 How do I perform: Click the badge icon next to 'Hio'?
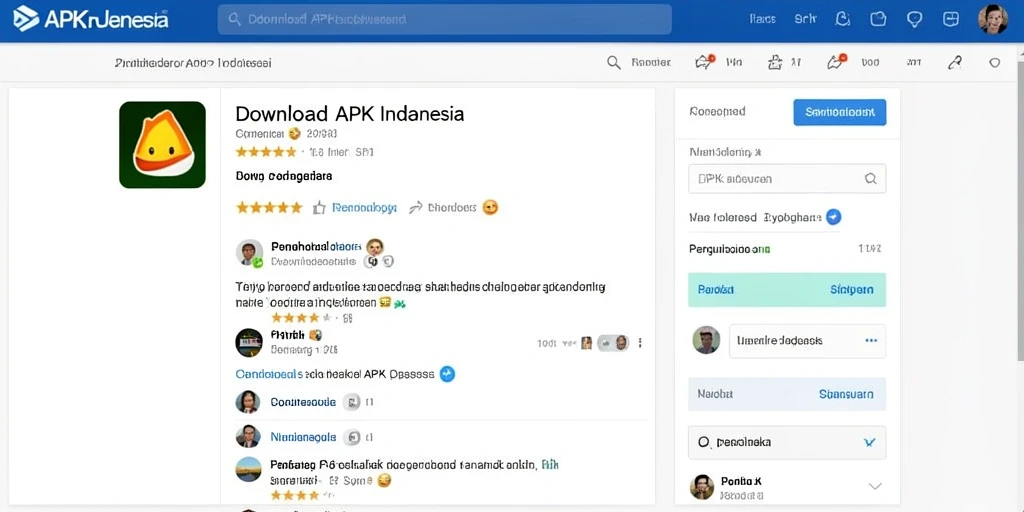[x=705, y=62]
